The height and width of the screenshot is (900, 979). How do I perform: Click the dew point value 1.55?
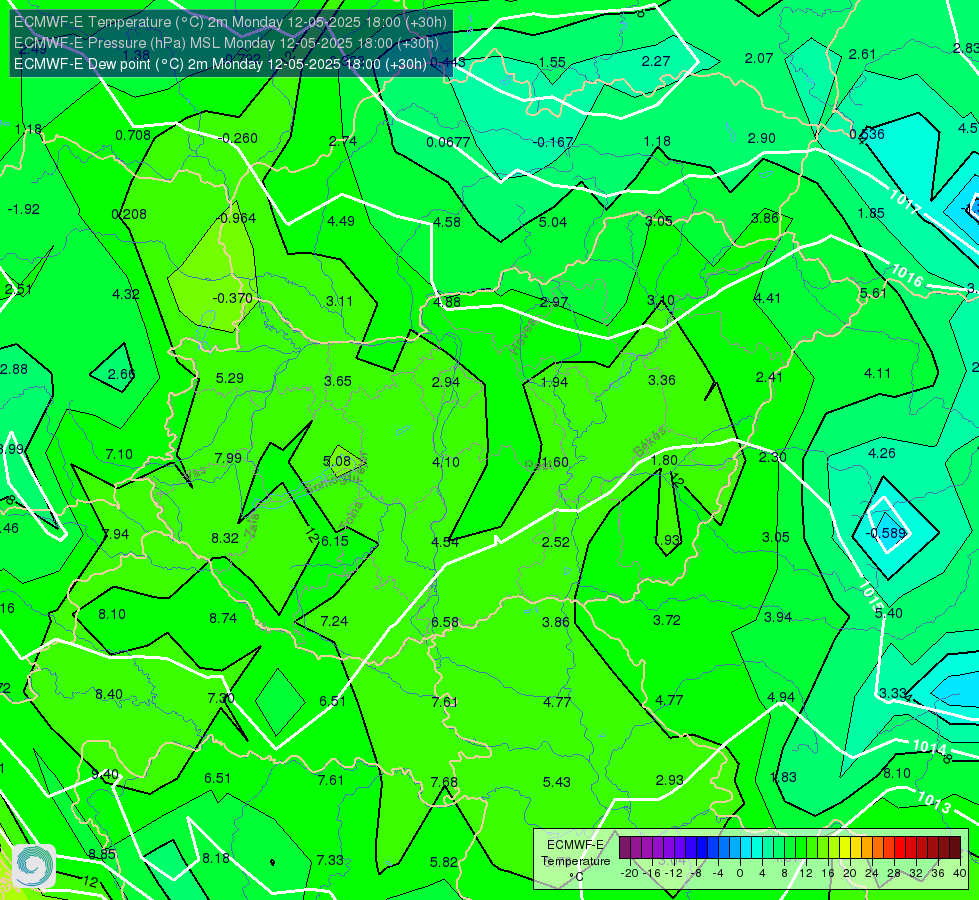click(552, 62)
